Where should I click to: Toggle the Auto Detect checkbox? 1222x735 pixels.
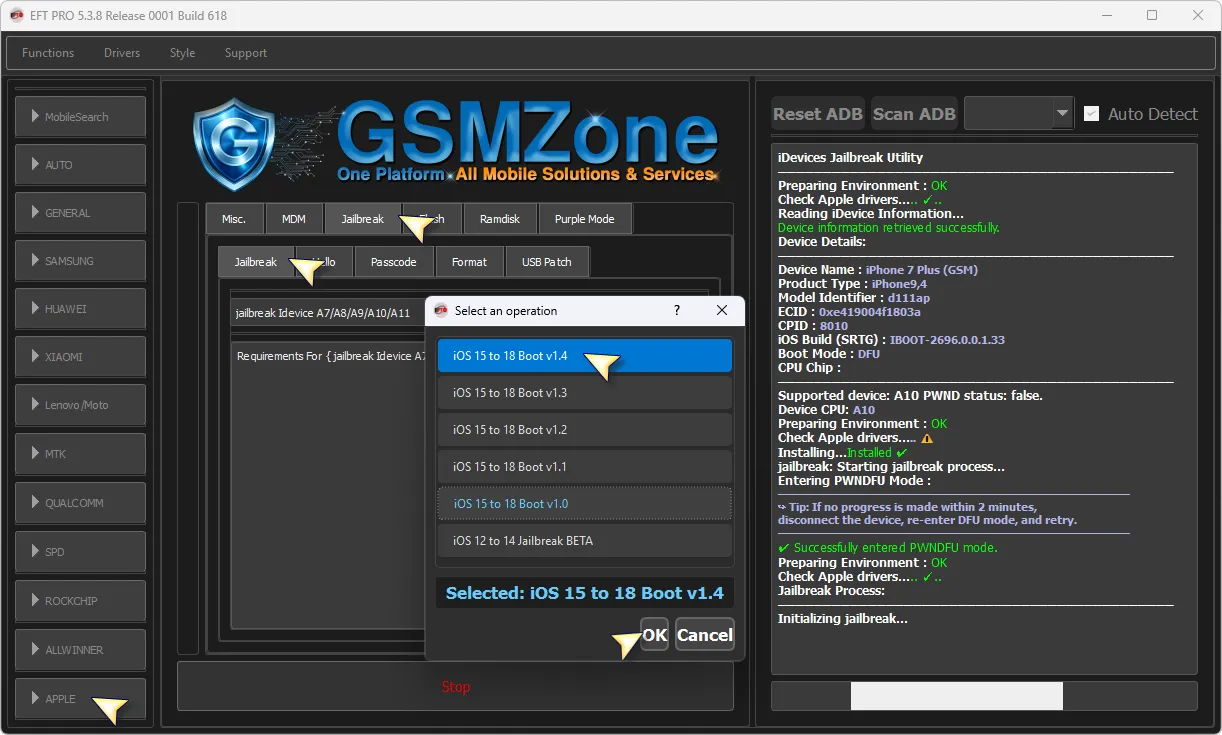[x=1092, y=114]
